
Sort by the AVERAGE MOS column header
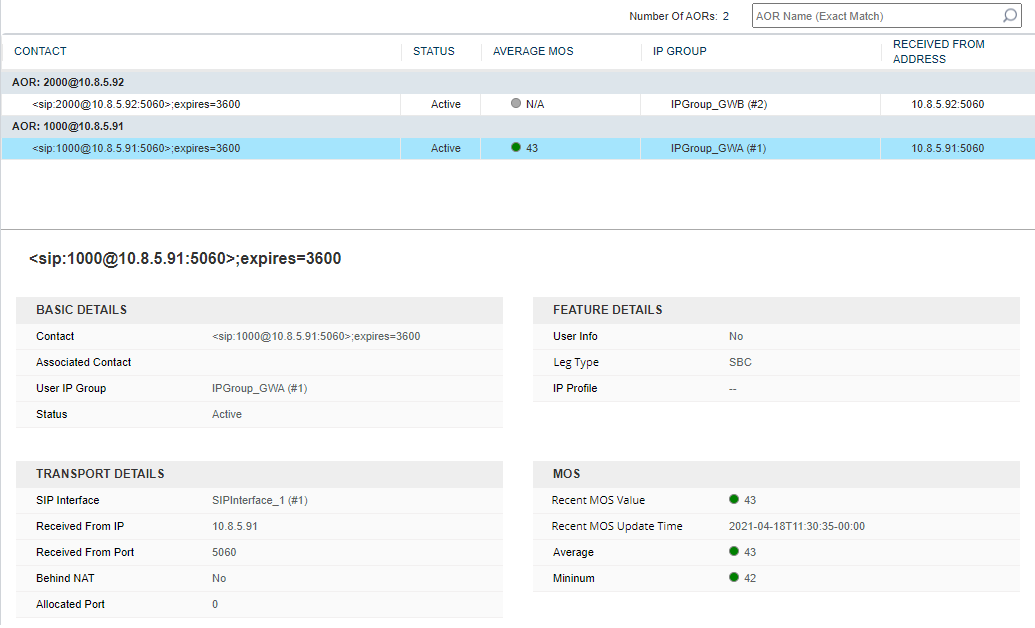click(x=533, y=51)
